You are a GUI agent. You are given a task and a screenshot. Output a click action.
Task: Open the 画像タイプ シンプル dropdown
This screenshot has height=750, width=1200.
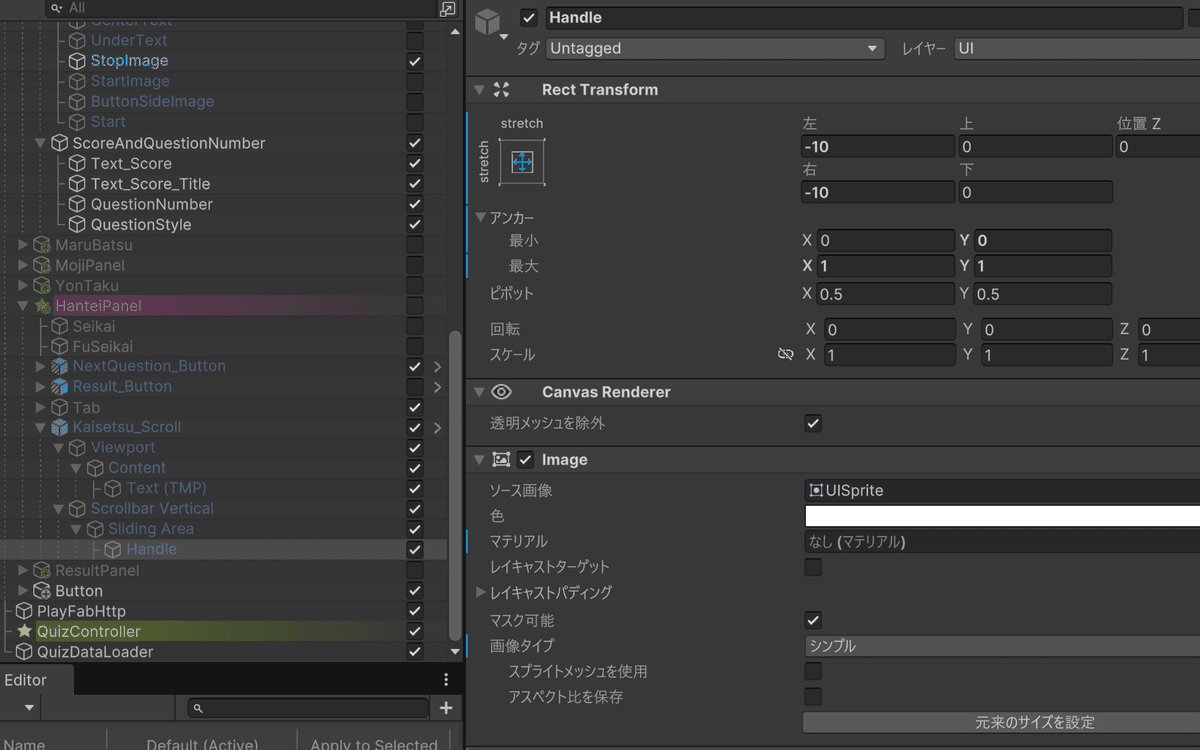click(1002, 646)
